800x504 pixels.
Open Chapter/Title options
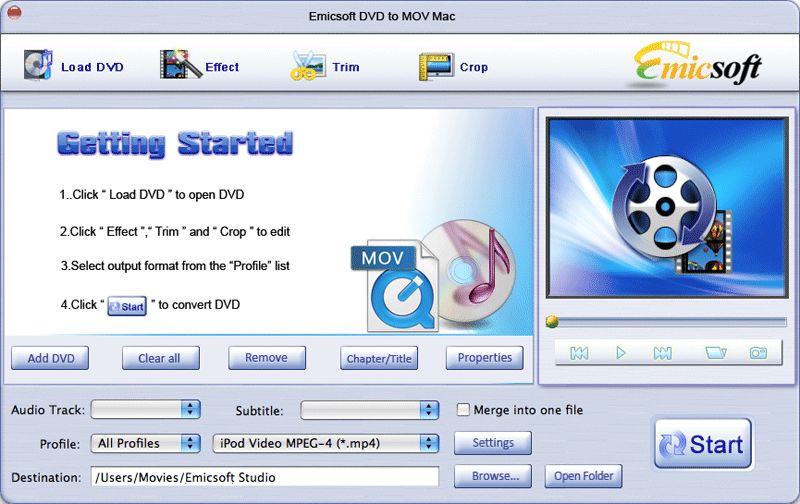coord(379,358)
